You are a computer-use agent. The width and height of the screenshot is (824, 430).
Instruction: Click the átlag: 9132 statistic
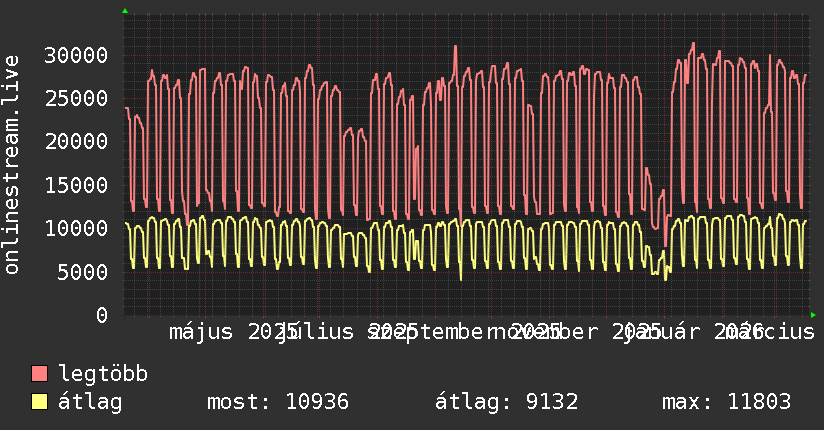507,402
